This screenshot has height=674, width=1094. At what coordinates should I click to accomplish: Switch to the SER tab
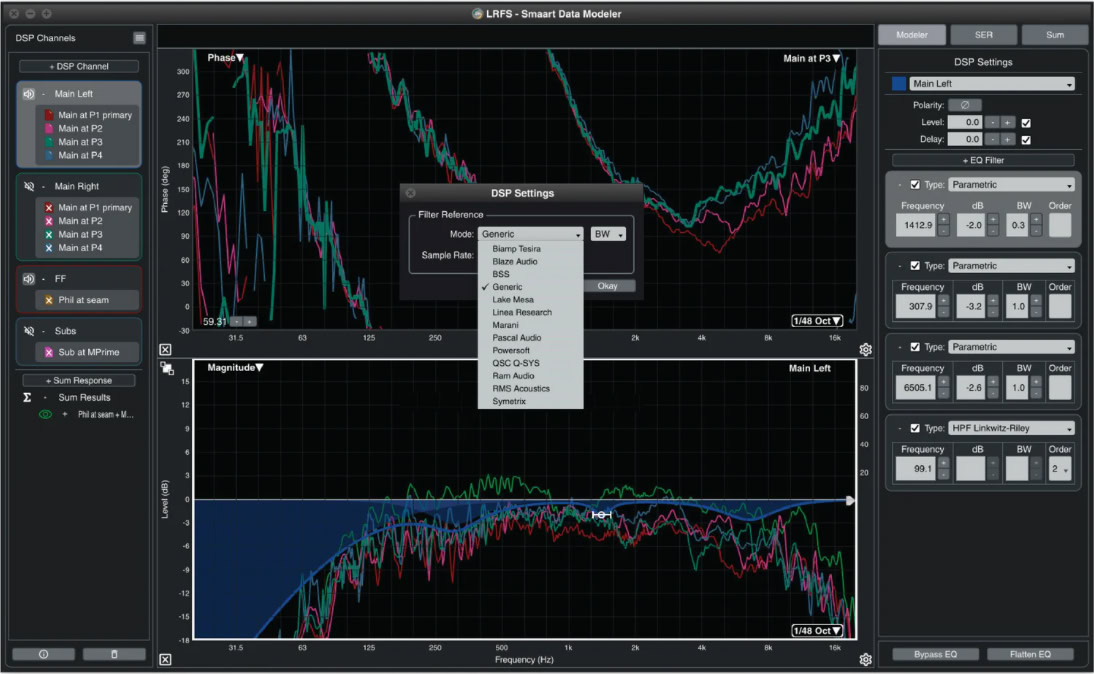pos(982,35)
